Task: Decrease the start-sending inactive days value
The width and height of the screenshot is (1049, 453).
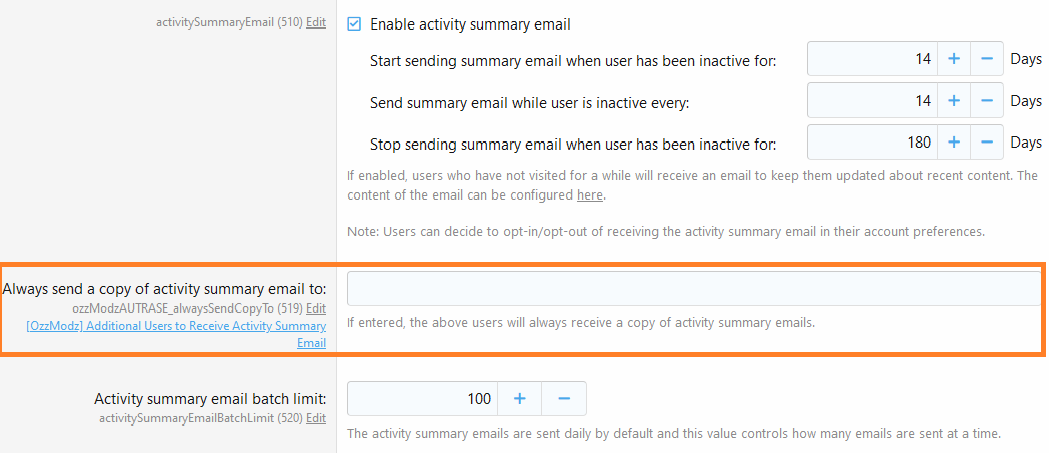Action: 986,60
